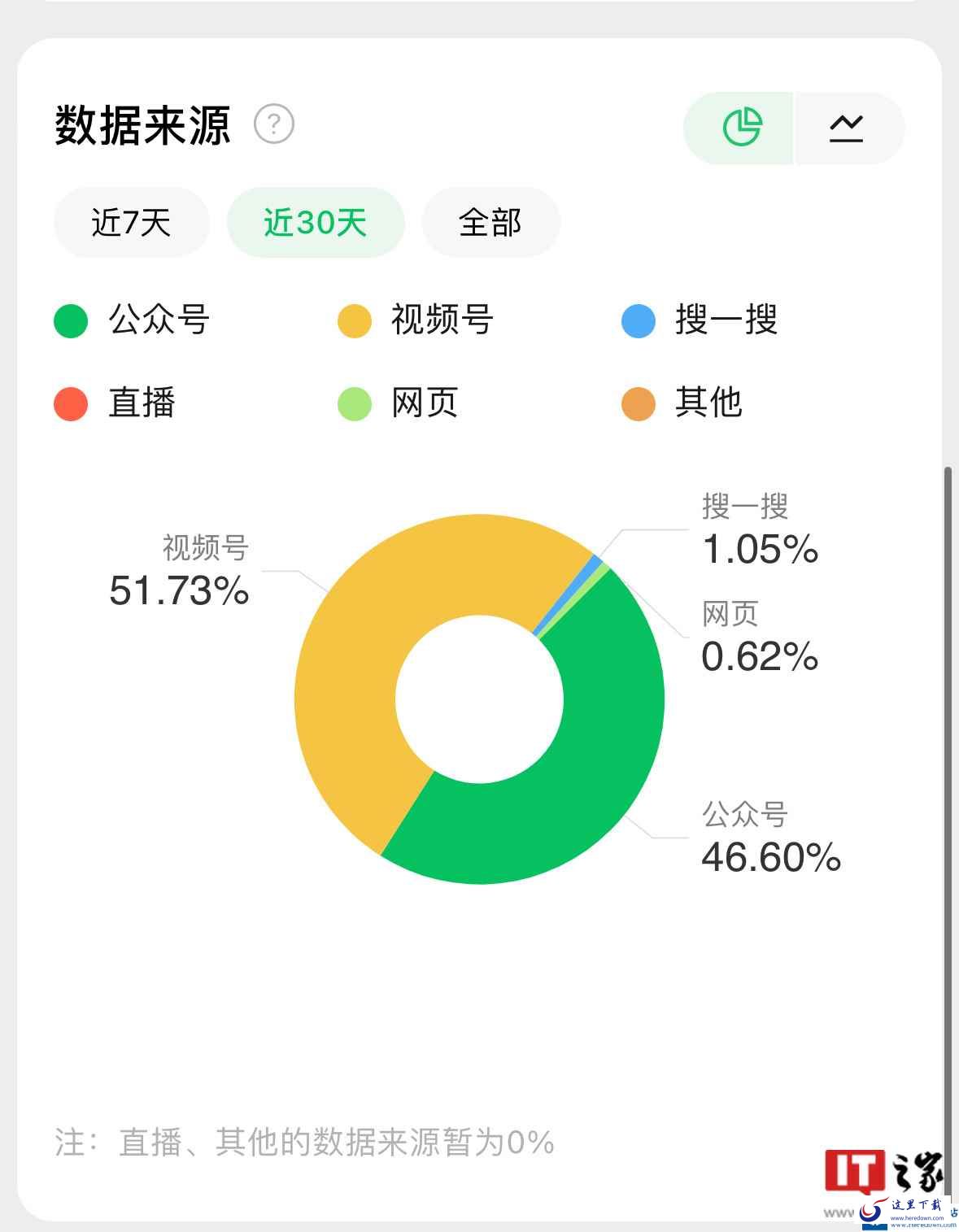Toggle 直播 red legend dot
This screenshot has height=1232, width=959.
click(71, 403)
